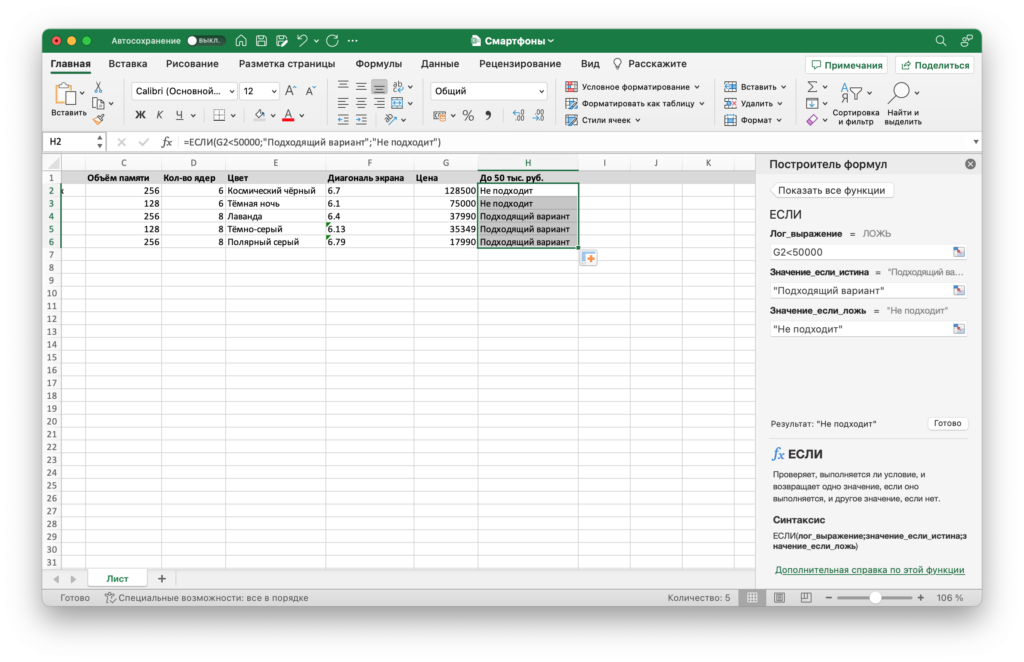
Task: Click the Undo arrow icon
Action: pos(302,40)
